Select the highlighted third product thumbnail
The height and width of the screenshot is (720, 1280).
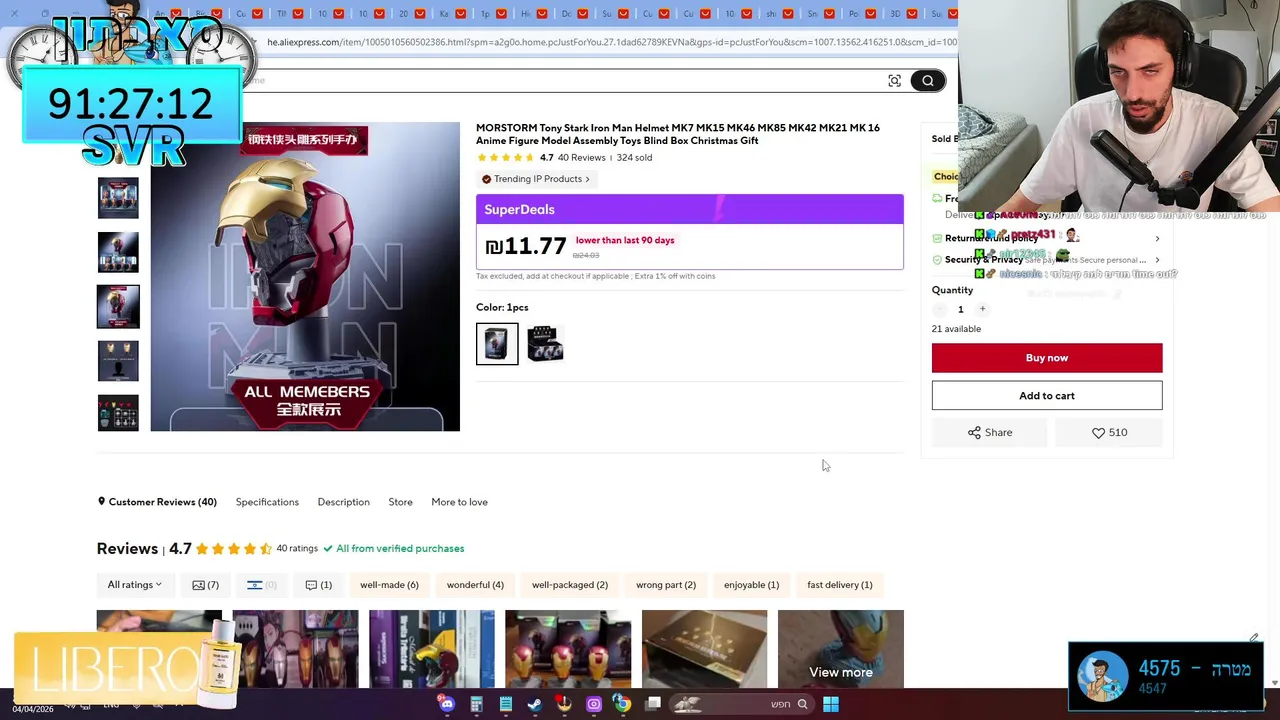point(118,306)
